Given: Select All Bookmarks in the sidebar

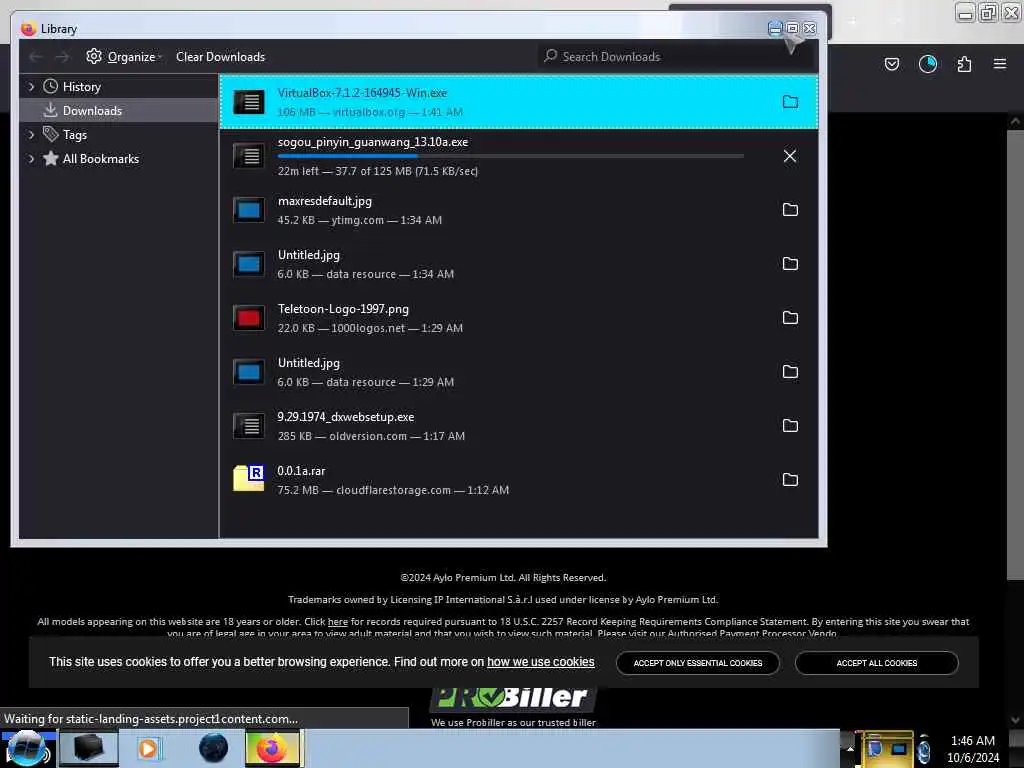Looking at the screenshot, I should click(101, 159).
